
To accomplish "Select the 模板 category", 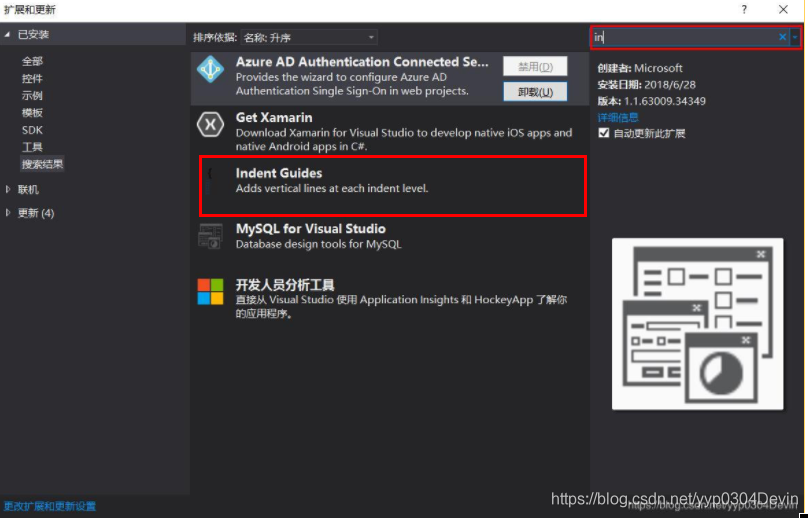I will [x=32, y=113].
